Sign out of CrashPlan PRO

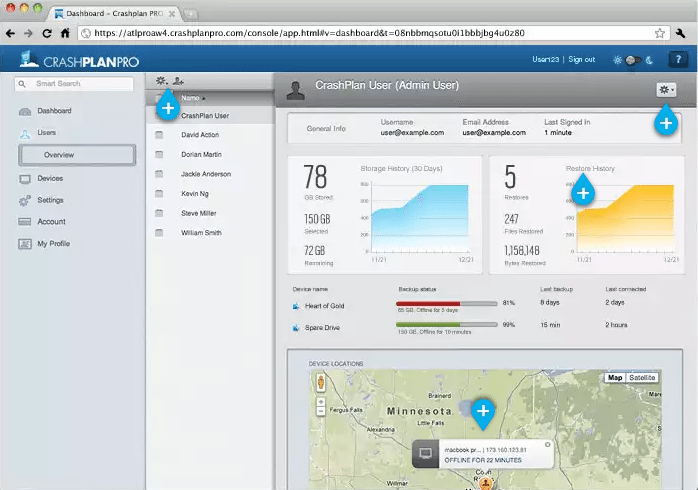point(581,60)
